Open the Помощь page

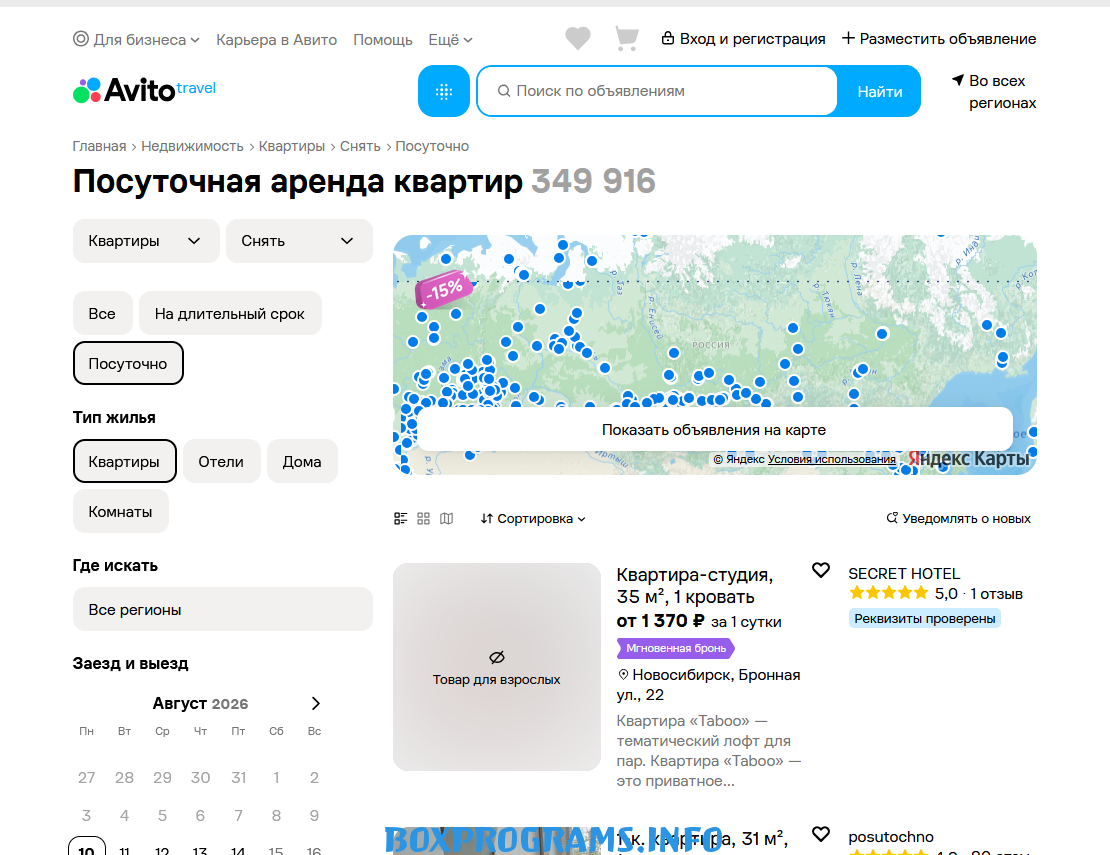point(382,40)
